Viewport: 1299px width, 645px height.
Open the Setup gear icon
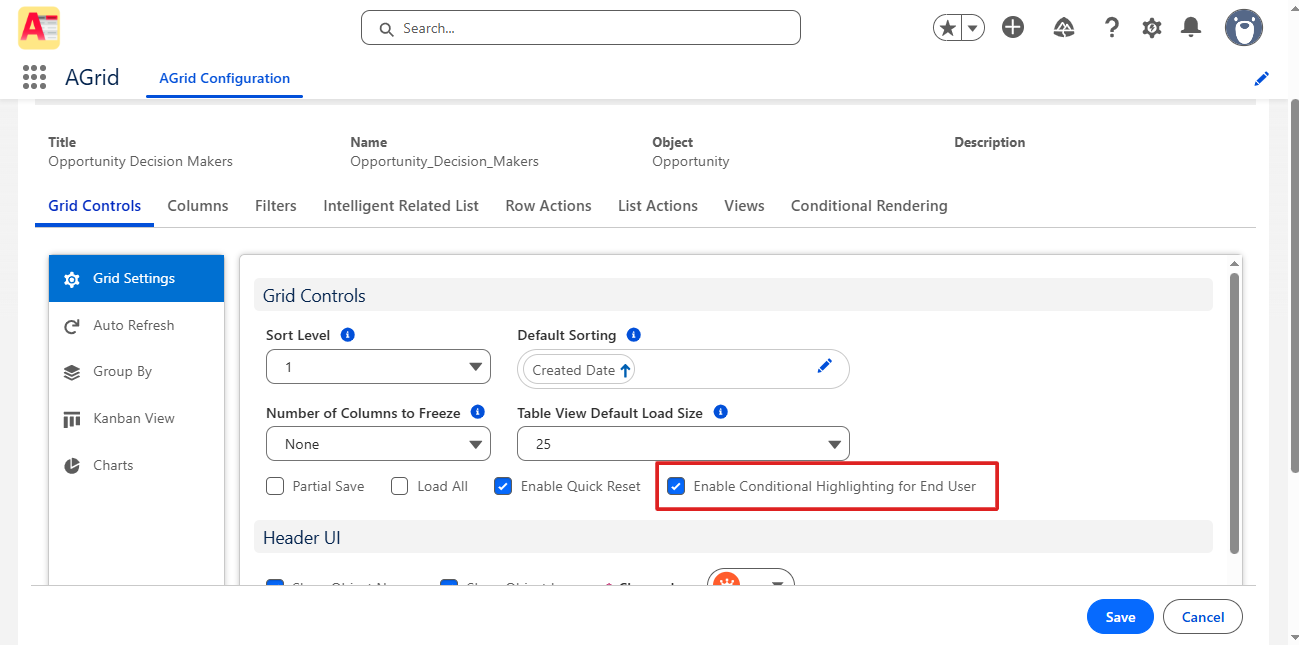1152,28
